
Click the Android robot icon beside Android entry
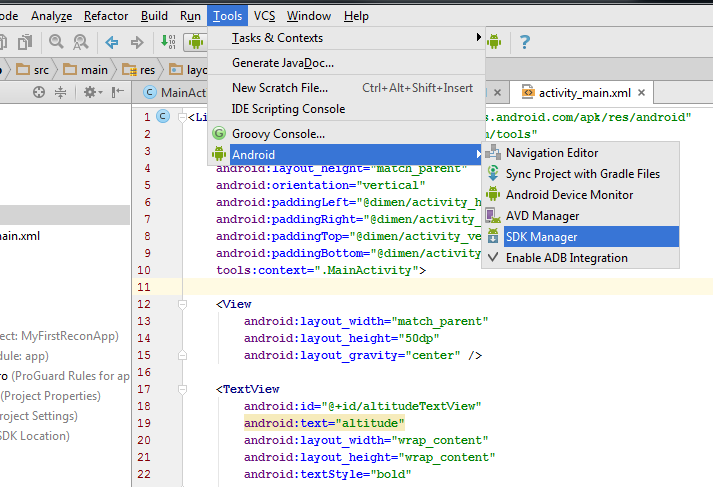tap(219, 154)
